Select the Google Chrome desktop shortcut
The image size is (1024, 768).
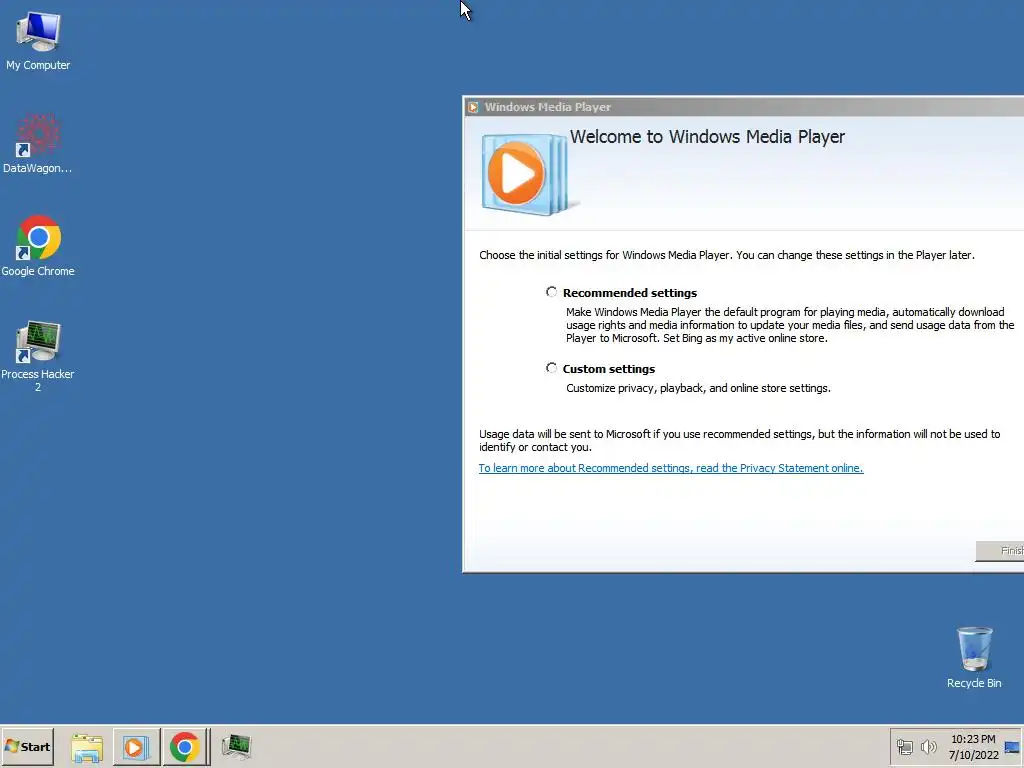click(x=38, y=246)
